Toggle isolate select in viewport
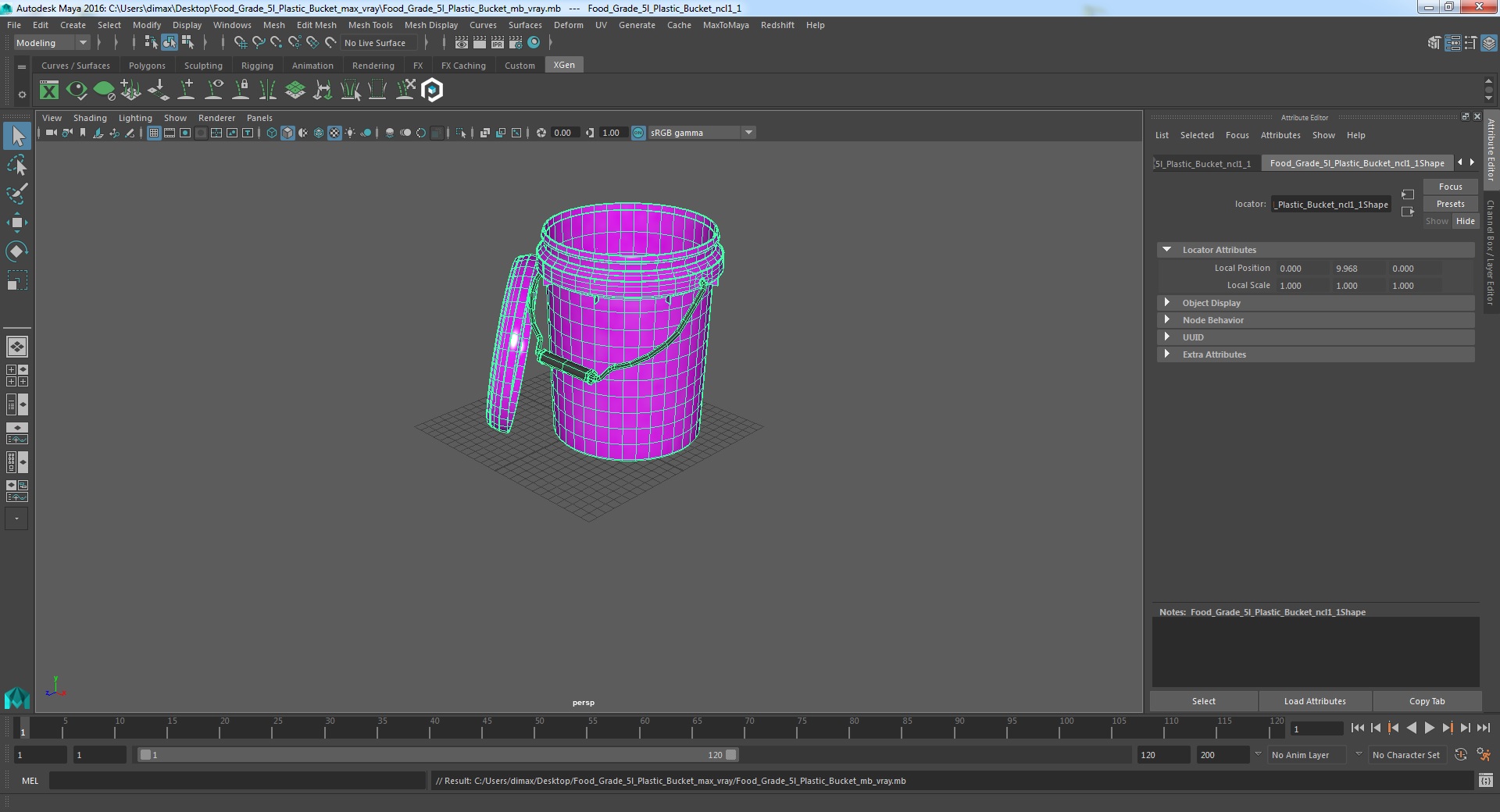This screenshot has width=1500, height=812. coord(461,133)
